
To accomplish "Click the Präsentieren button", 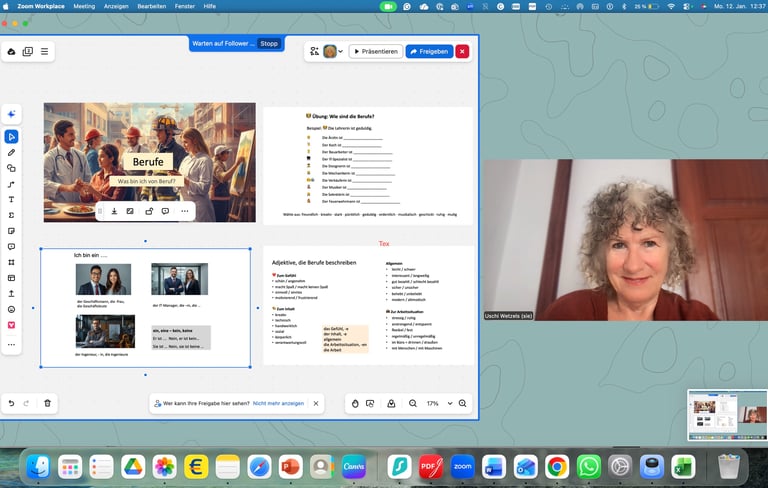I will click(x=376, y=51).
